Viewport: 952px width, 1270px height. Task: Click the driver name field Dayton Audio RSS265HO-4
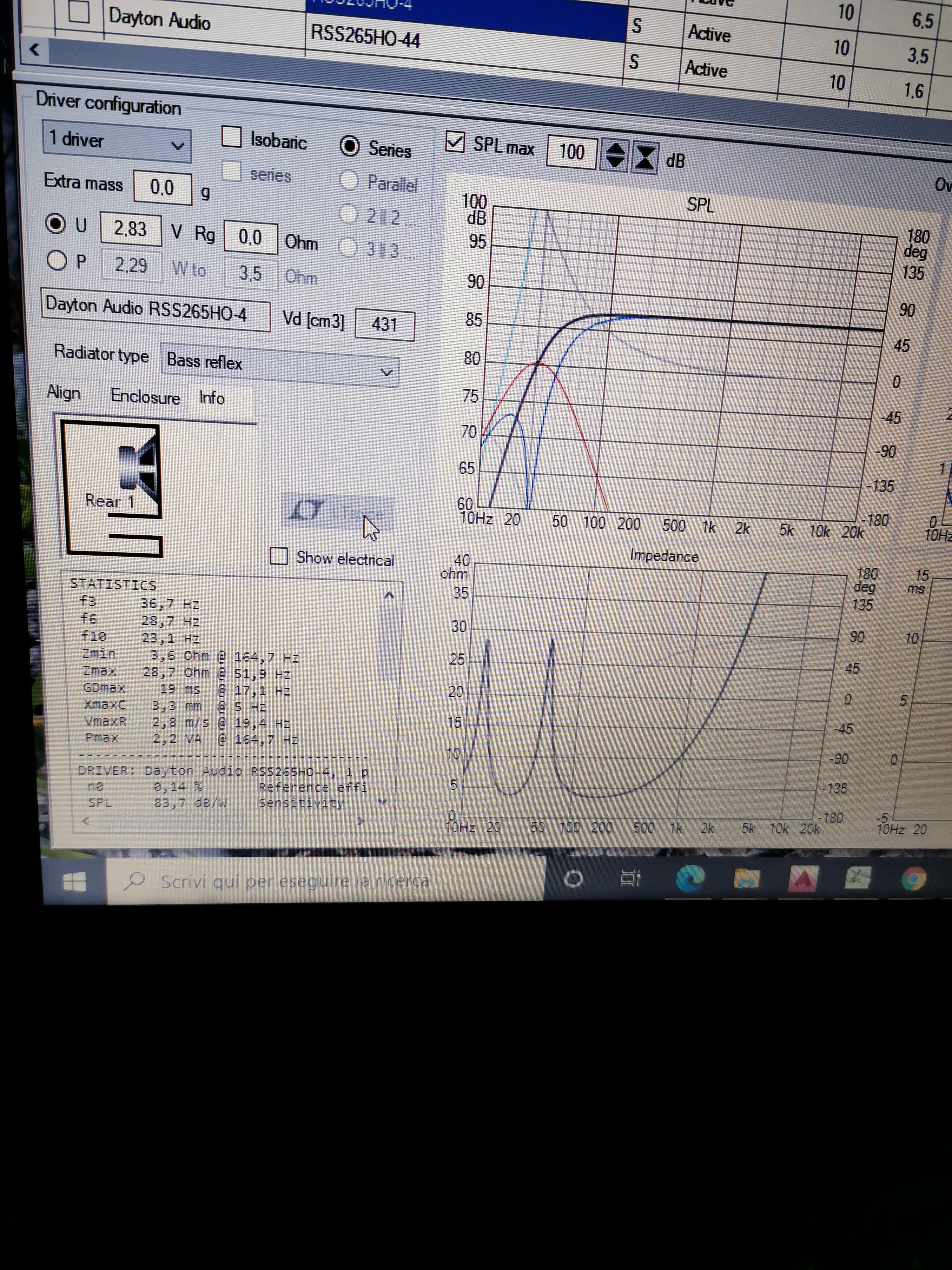click(155, 310)
